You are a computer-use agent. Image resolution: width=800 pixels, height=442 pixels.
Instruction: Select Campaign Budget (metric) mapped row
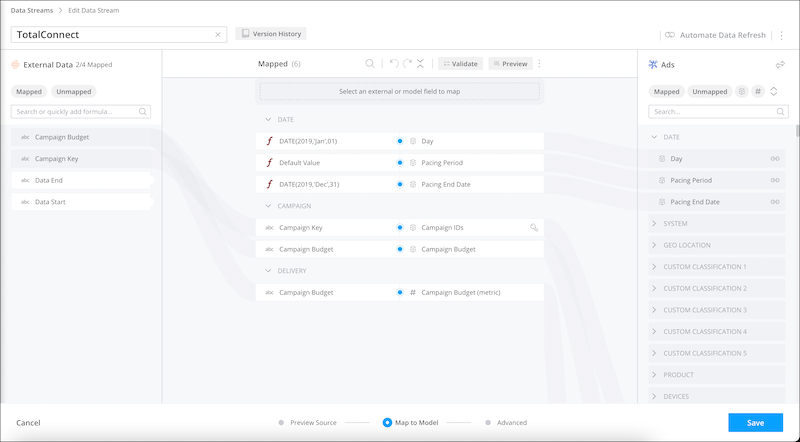tap(399, 292)
